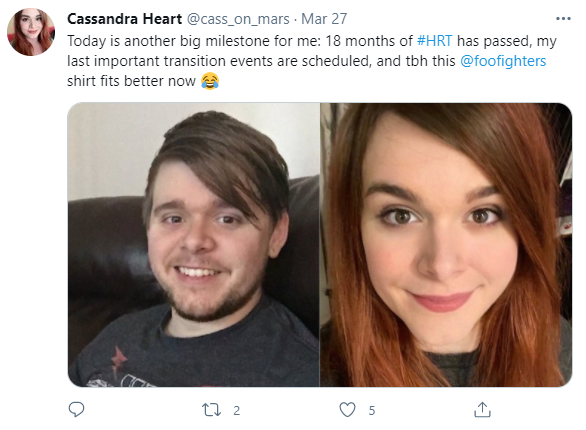Click the laughing-crying emoji in the tweet
The width and height of the screenshot is (586, 430).
210,81
